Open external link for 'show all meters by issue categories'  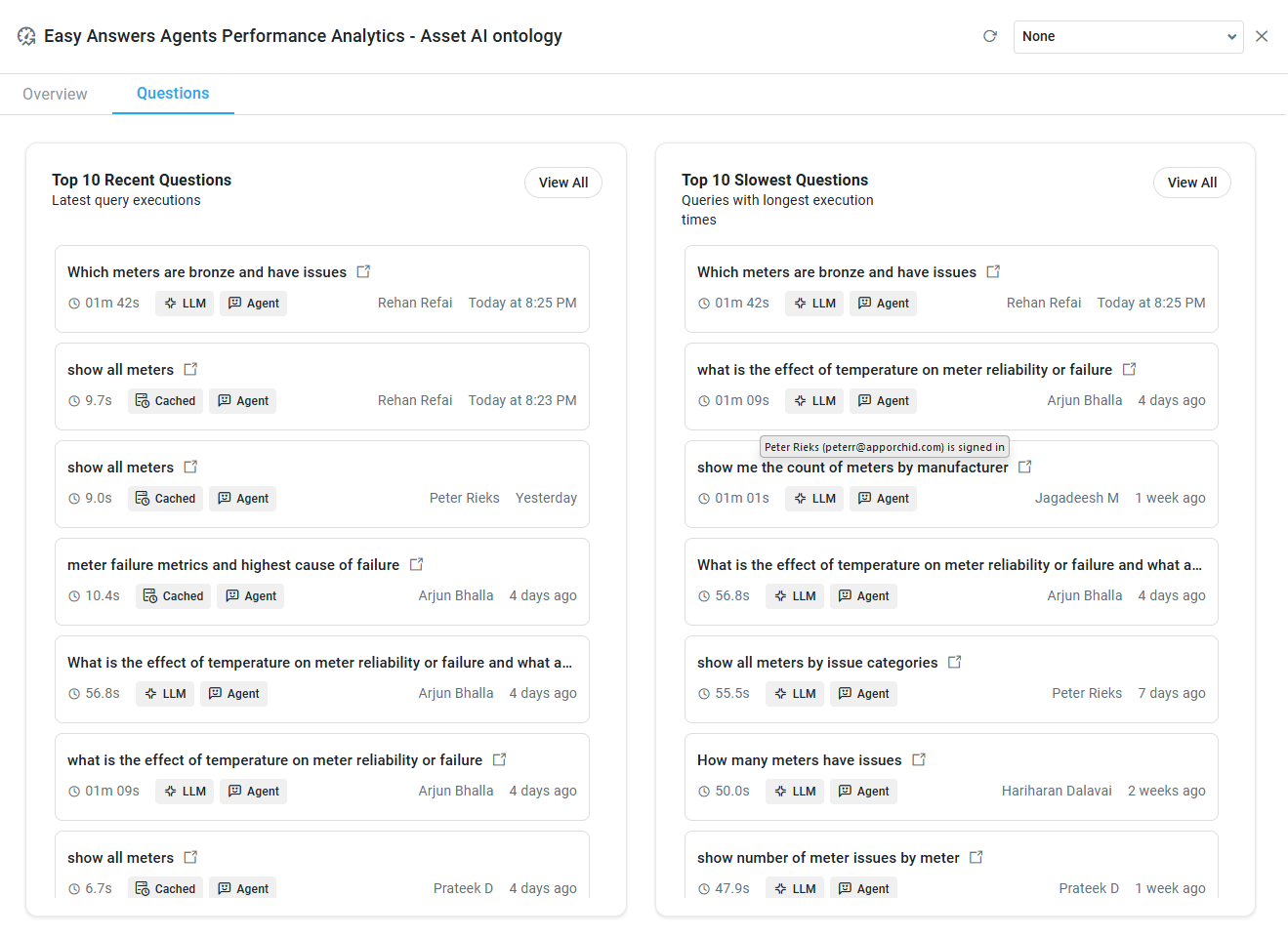954,662
